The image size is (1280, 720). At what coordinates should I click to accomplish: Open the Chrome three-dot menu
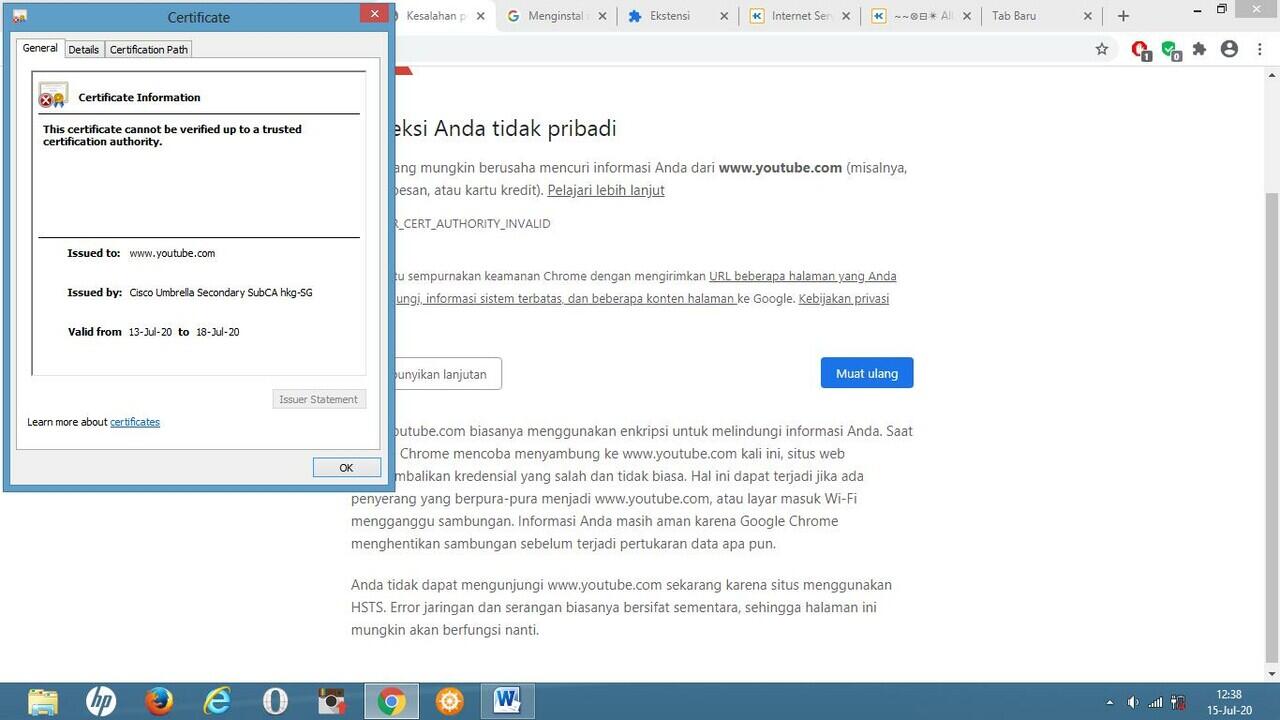coord(1260,48)
